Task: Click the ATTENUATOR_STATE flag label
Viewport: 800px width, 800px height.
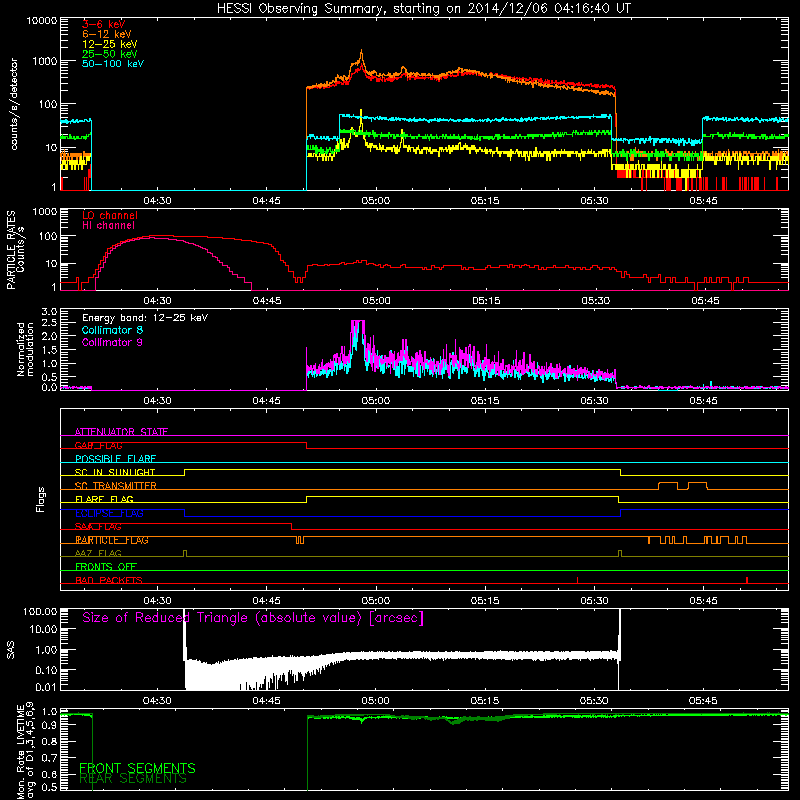Action: 121,432
